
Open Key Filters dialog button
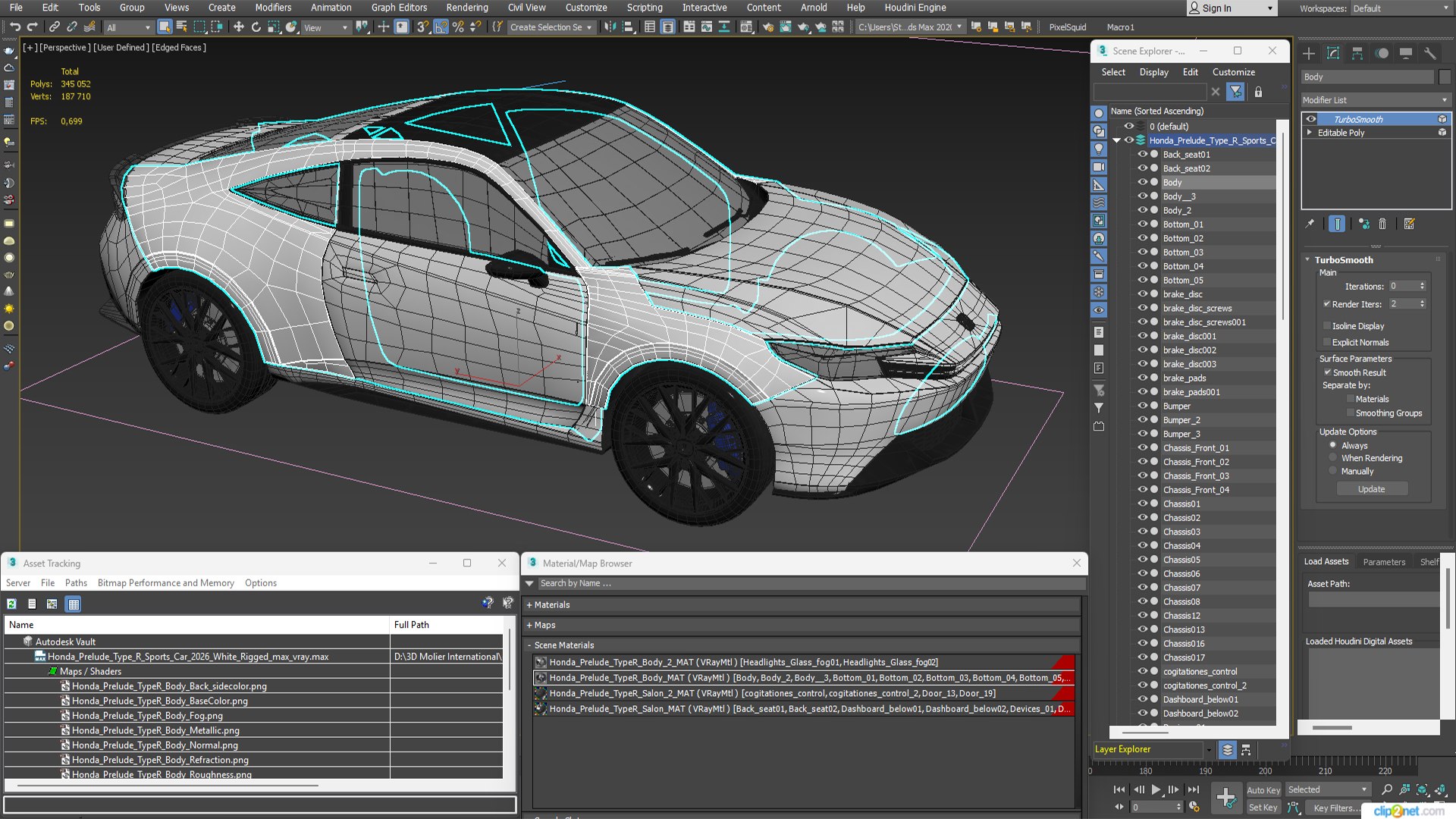click(1336, 808)
